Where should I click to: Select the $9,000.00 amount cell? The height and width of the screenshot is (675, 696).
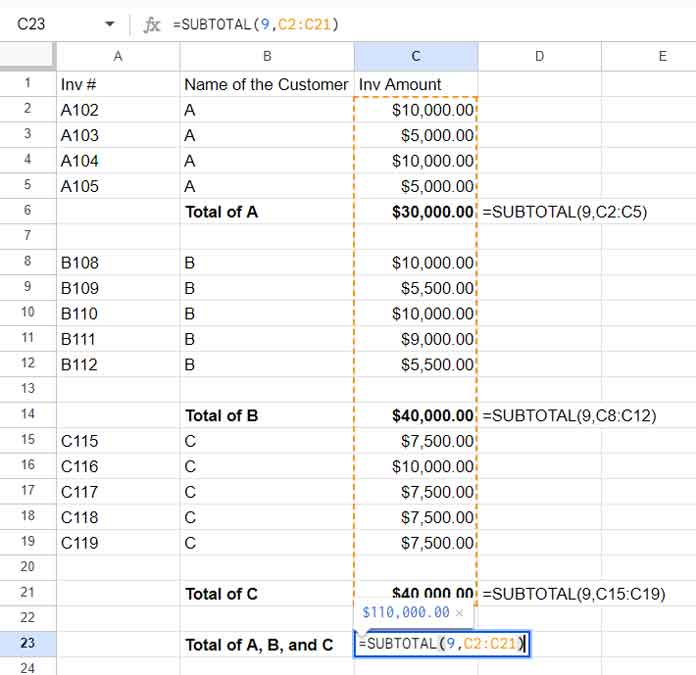coord(416,339)
